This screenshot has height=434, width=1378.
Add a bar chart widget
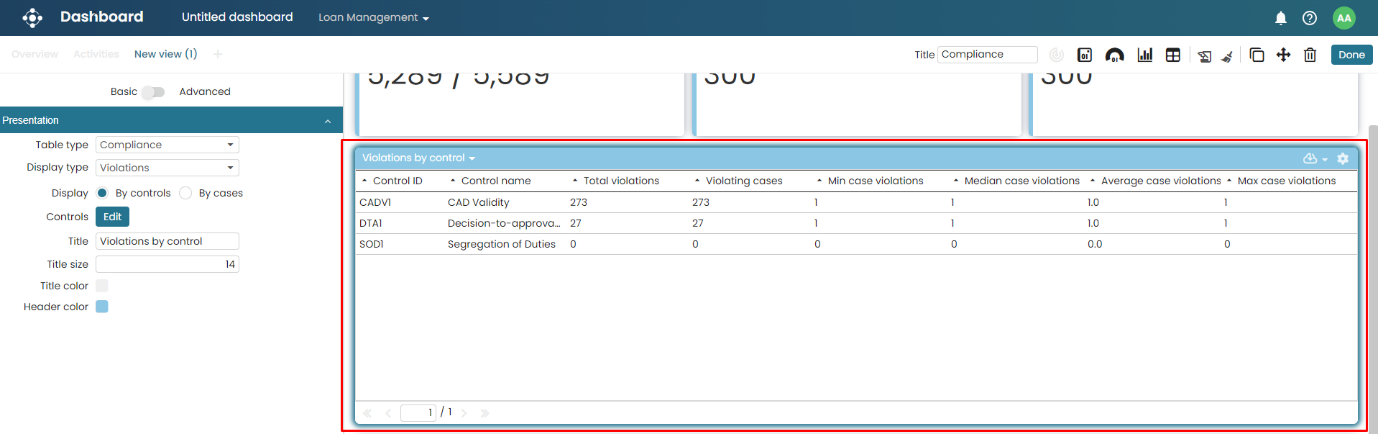[1145, 55]
